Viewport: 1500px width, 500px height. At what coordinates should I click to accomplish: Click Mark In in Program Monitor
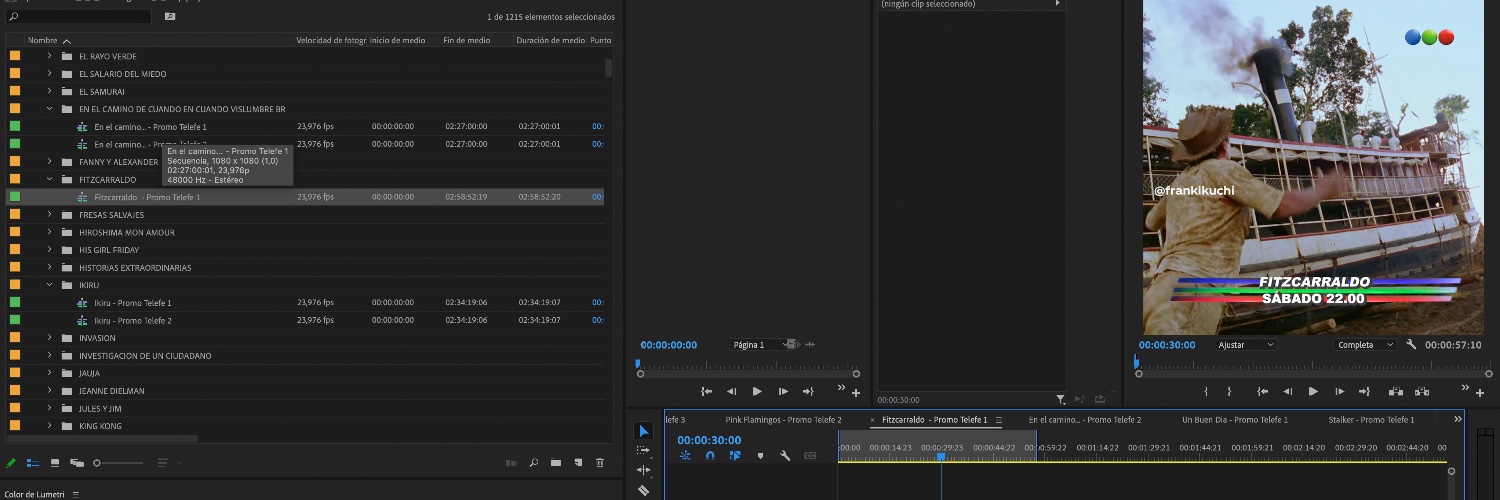tap(1206, 392)
